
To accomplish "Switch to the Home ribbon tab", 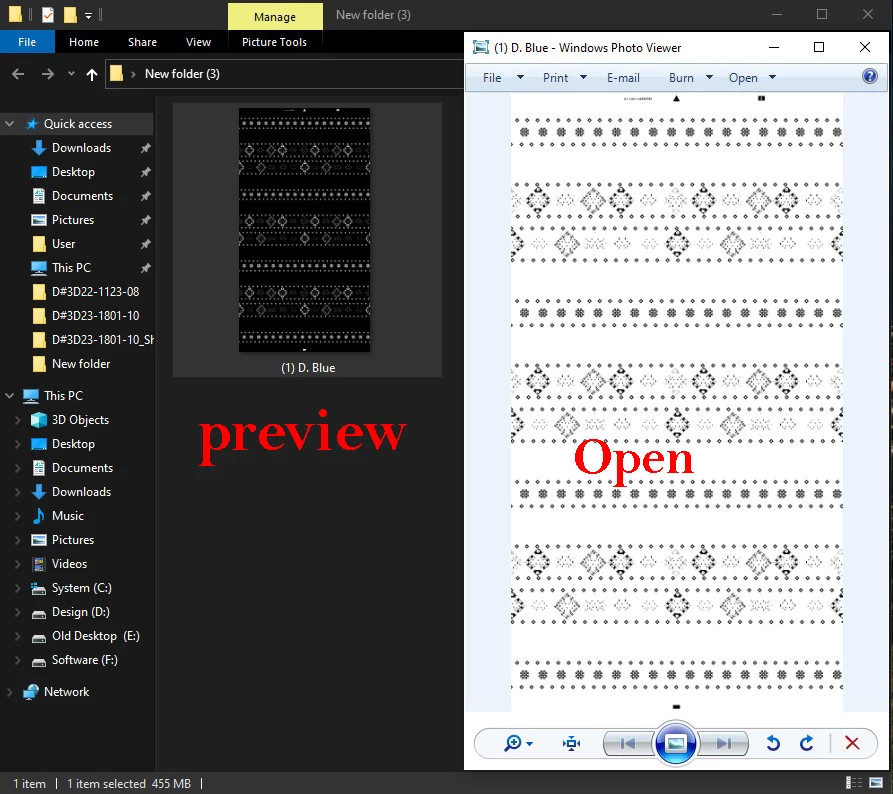I will 84,42.
